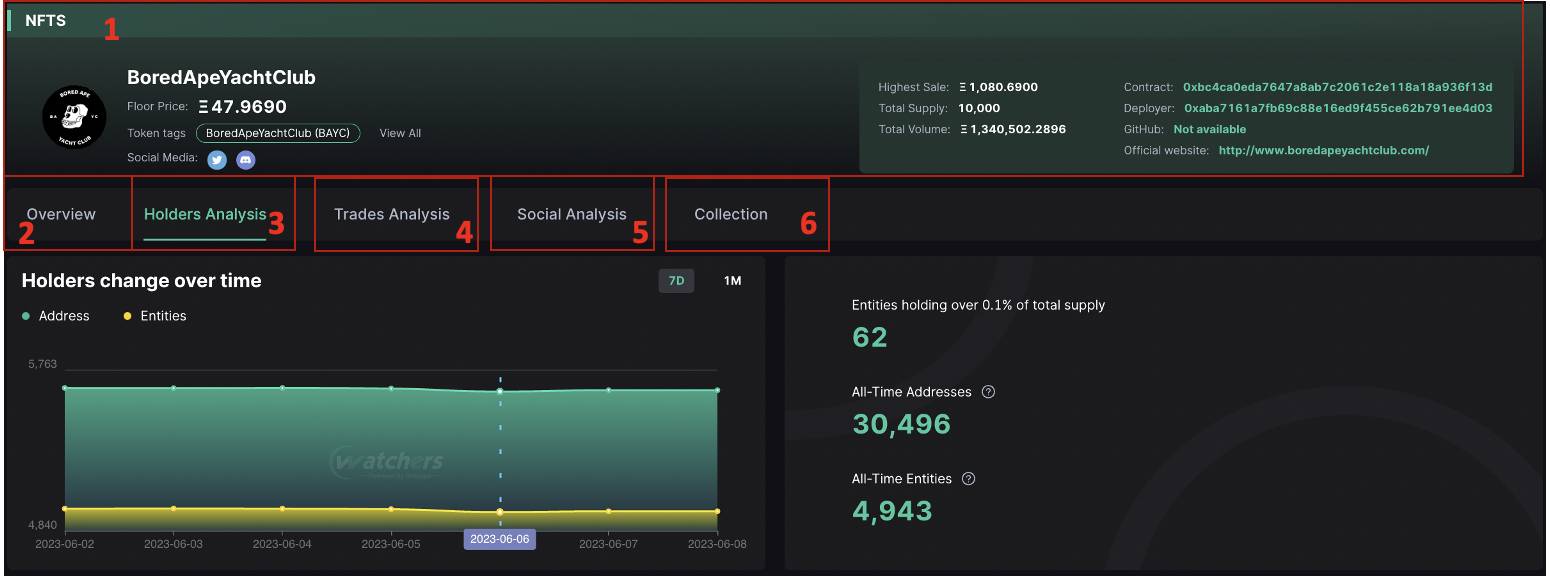Open the deployer address link
Screen dimensions: 1550x578
1338,108
